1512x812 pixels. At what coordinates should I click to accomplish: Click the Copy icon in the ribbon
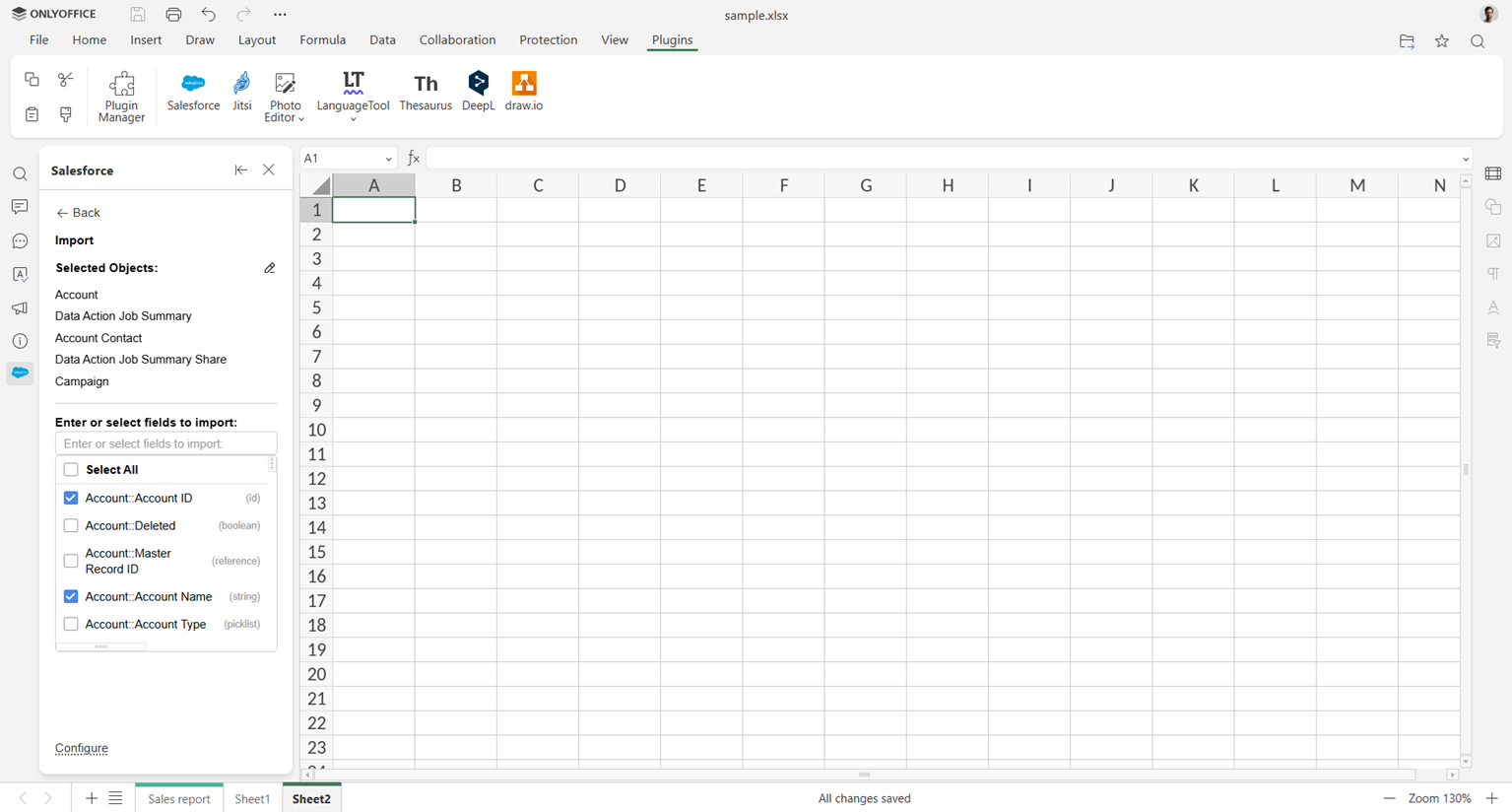coord(32,79)
